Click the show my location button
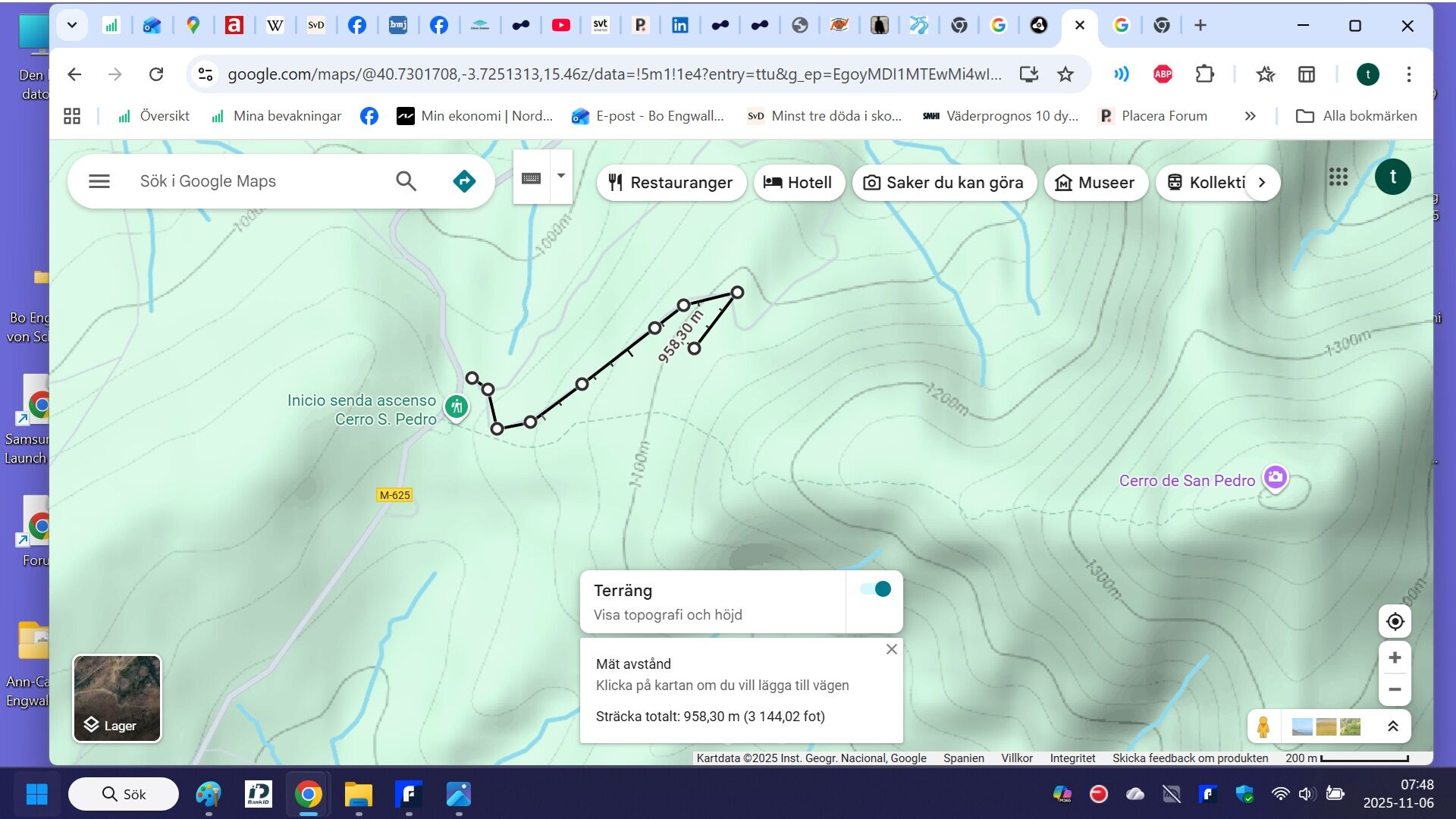1456x819 pixels. 1395,622
